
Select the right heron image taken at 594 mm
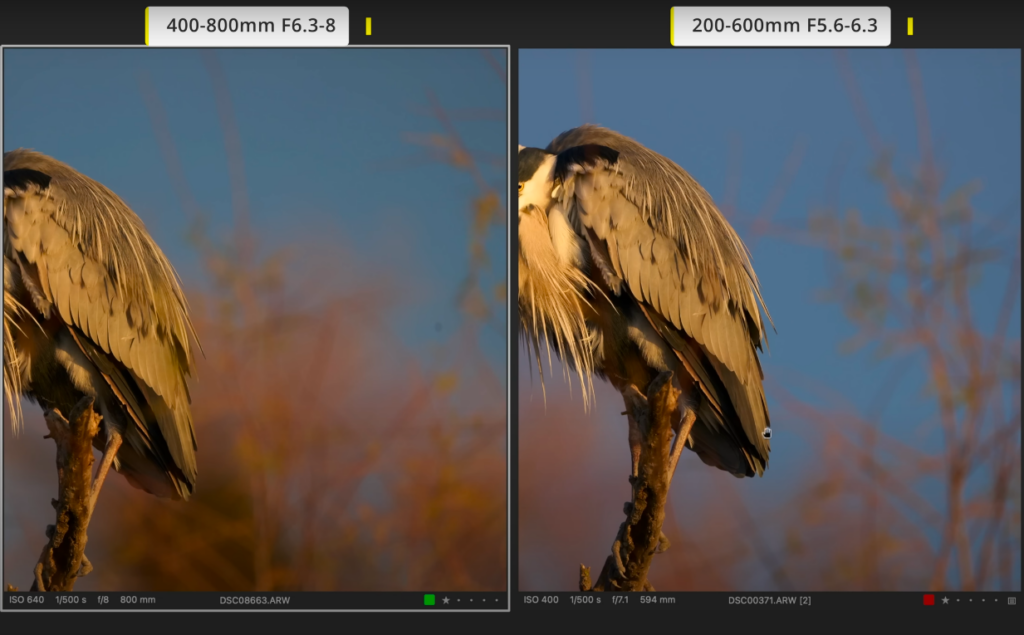tap(768, 320)
